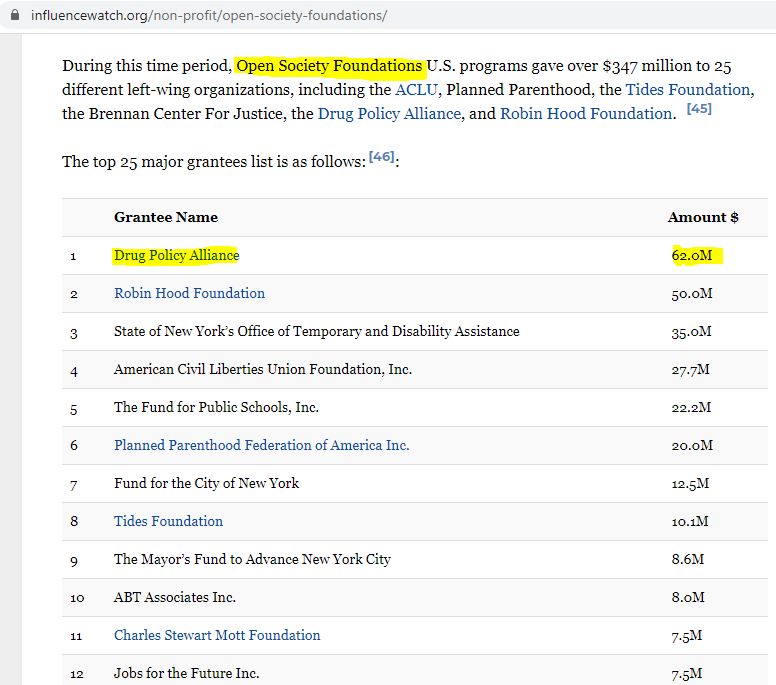Select the 12.5M amount cell
Viewport: 776px width, 685px height.
pos(690,484)
